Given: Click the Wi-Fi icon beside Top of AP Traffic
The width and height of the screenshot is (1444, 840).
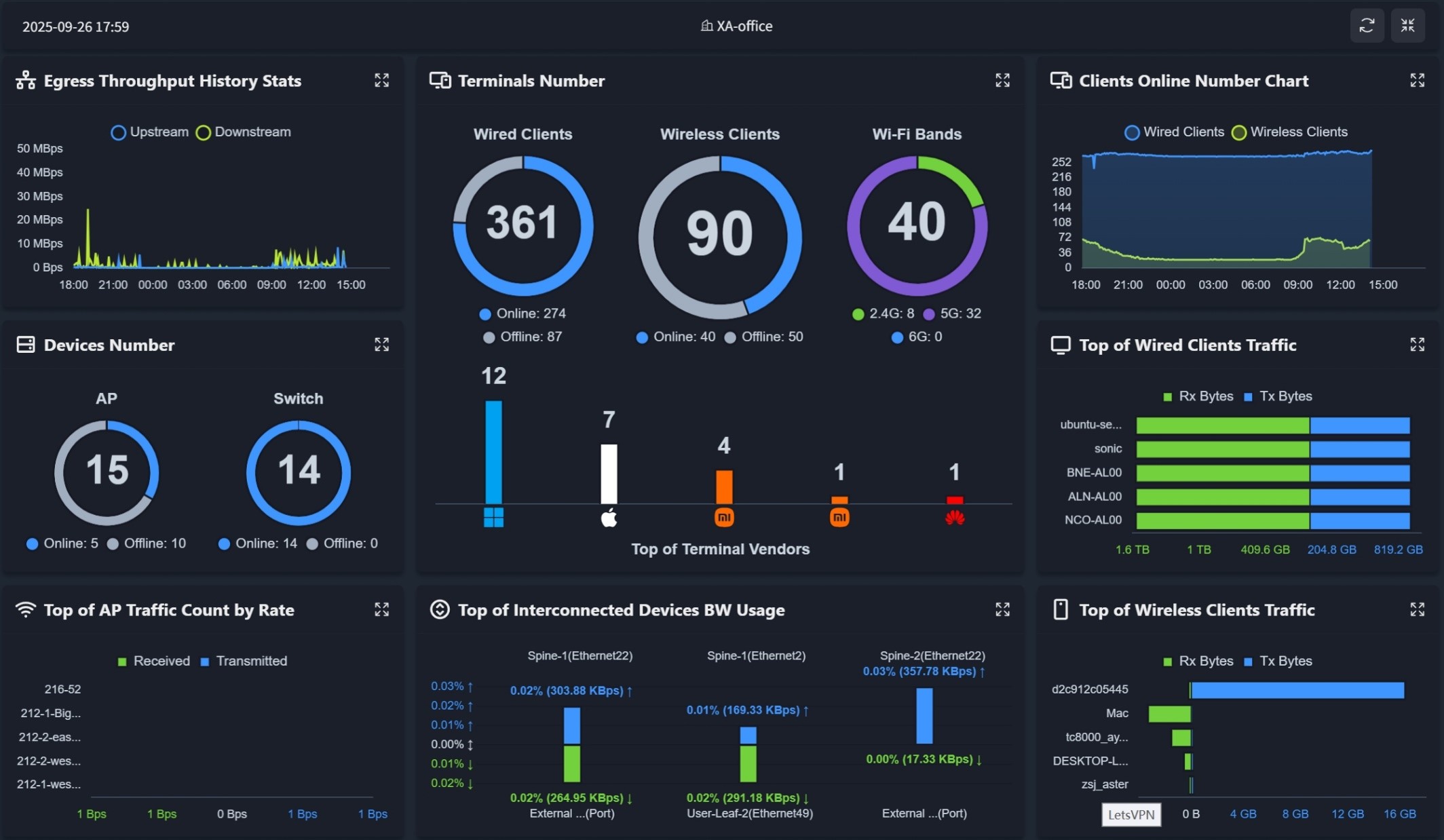Looking at the screenshot, I should (x=24, y=609).
